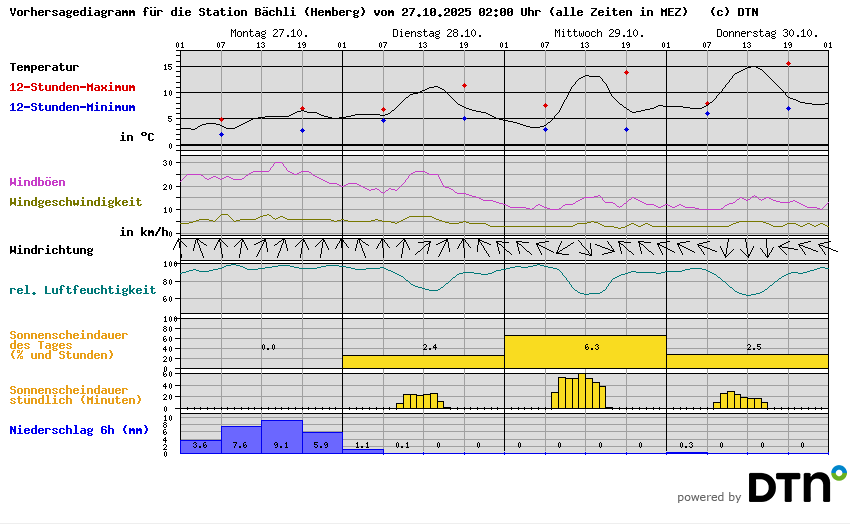The width and height of the screenshot is (850, 524).
Task: Click the 12-Stunden-Minimum legend label
Action: click(72, 107)
